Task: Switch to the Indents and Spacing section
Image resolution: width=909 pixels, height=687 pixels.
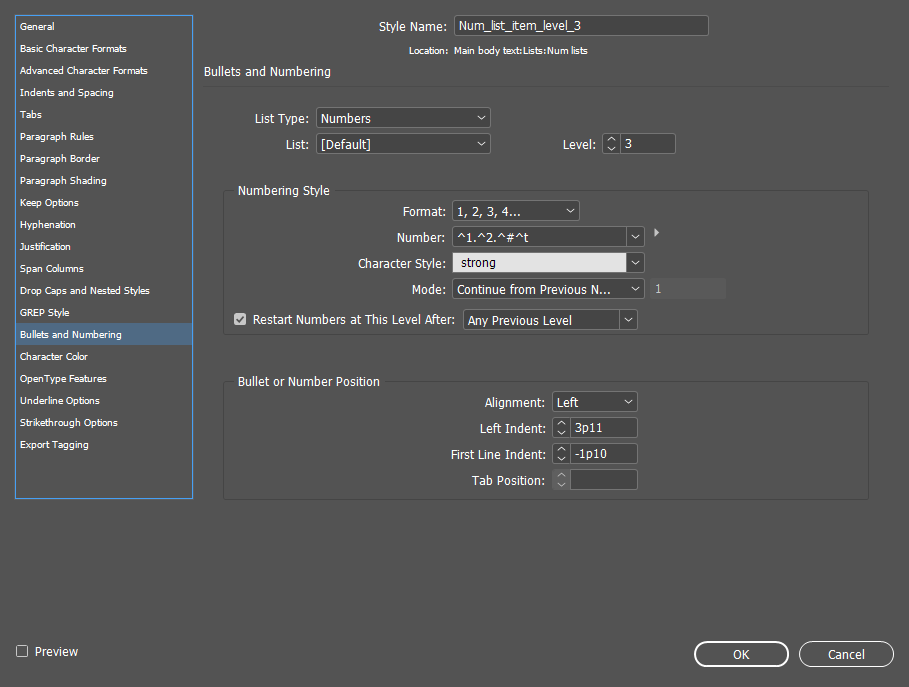Action: click(x=66, y=92)
